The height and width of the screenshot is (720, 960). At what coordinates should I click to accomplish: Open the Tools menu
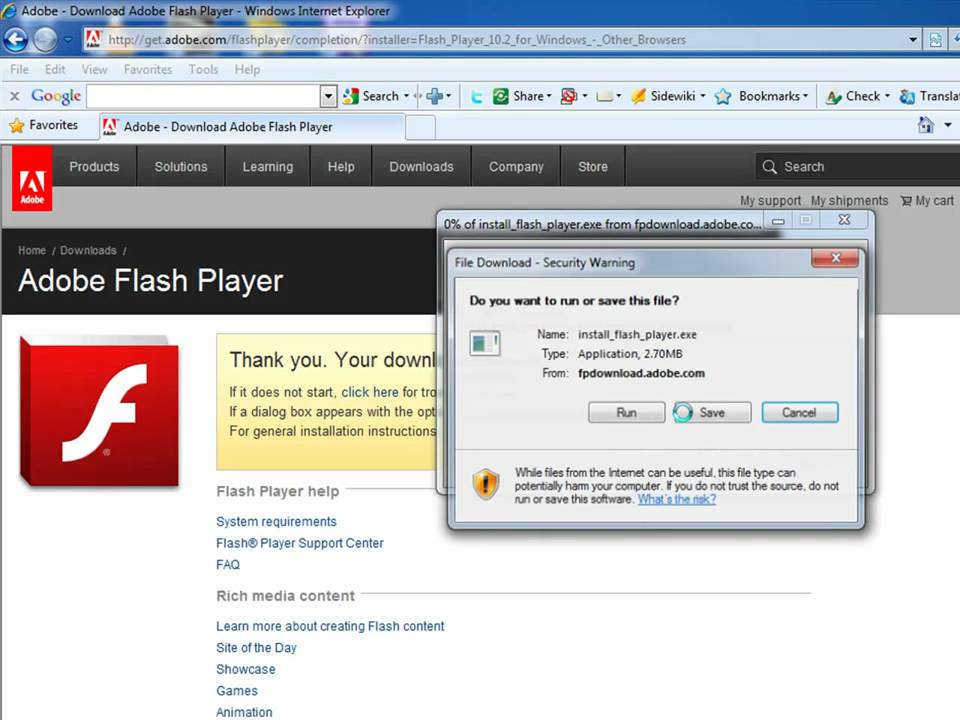click(203, 69)
